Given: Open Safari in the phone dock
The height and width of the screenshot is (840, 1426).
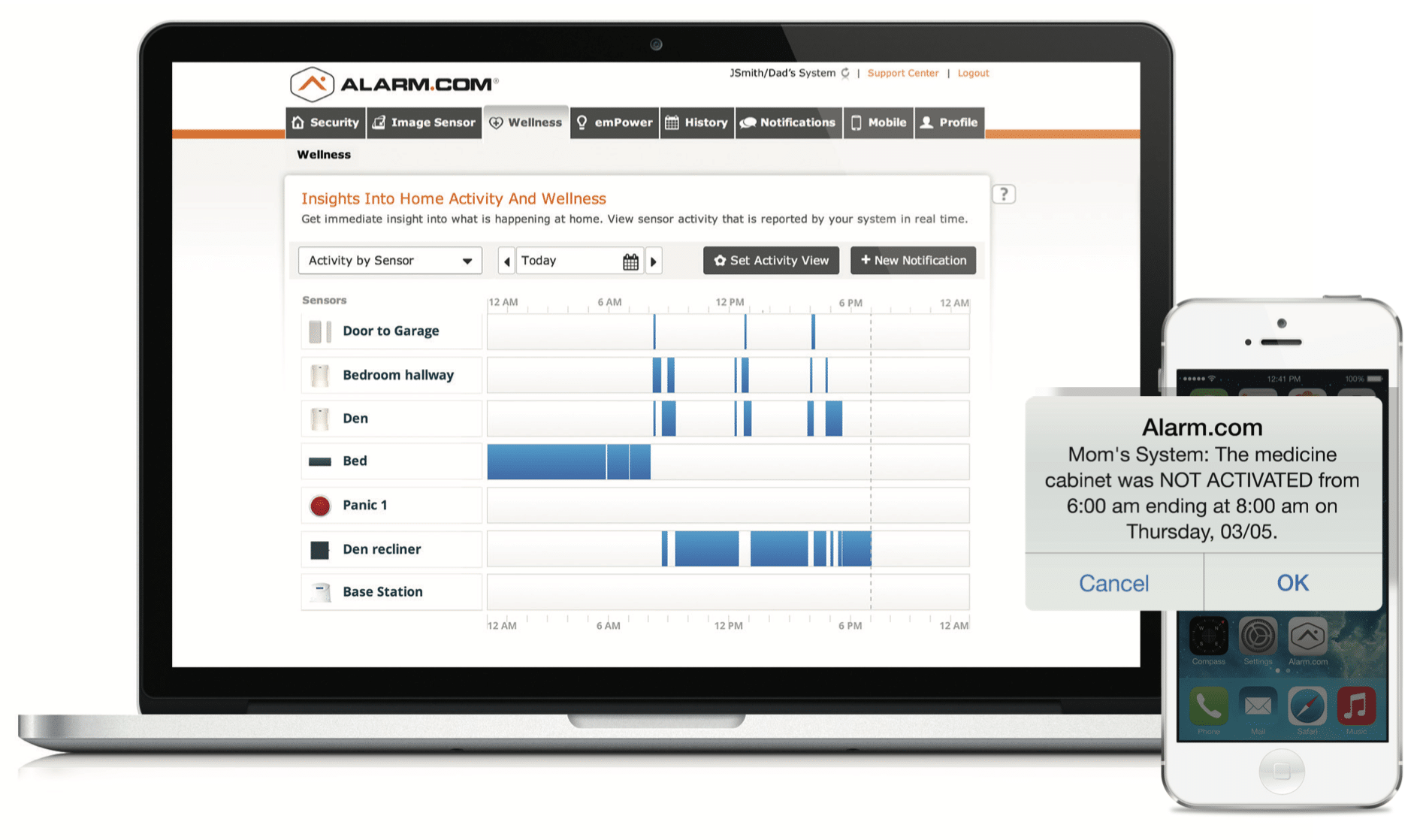Looking at the screenshot, I should coord(1307,706).
